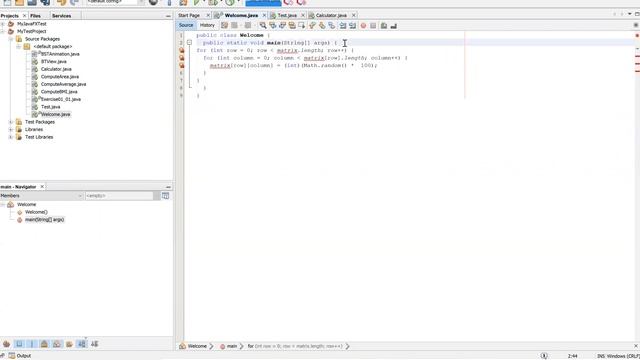Expand the Libraries node
This screenshot has width=640, height=360.
click(11, 129)
